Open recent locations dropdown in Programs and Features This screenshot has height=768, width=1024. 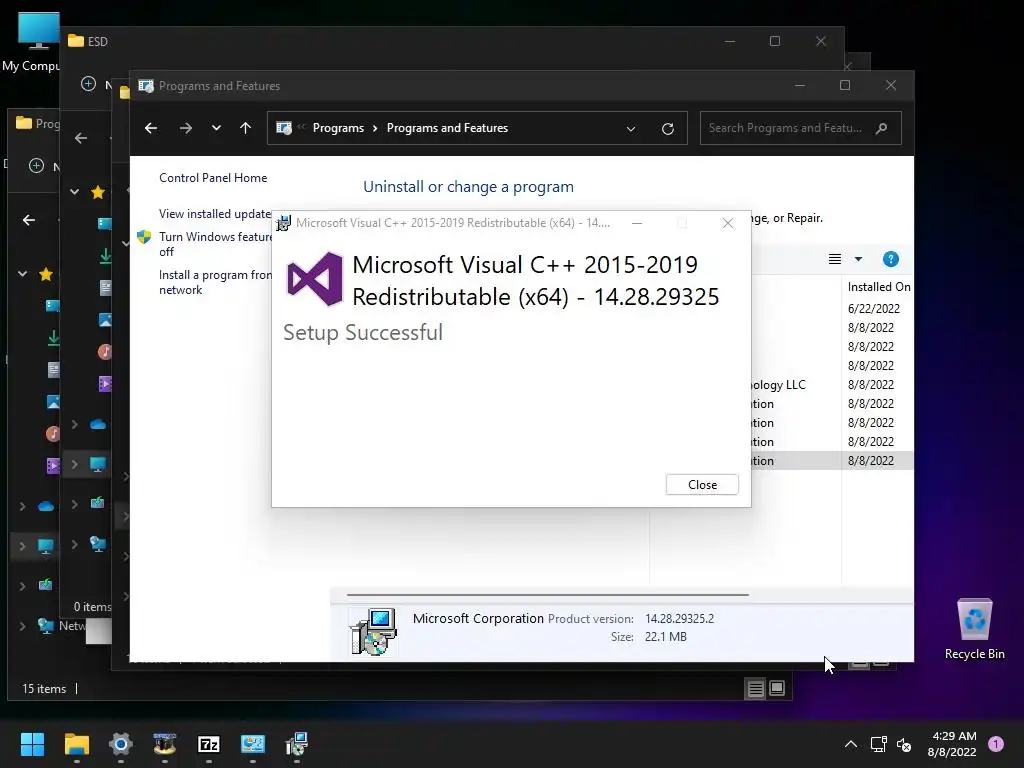(x=216, y=128)
